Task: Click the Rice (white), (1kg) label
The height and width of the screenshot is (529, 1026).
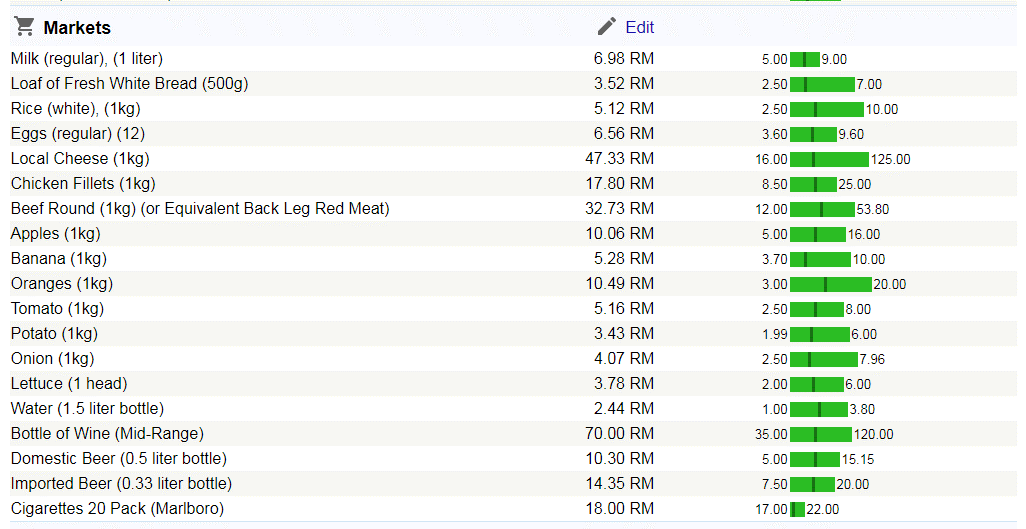Action: 76,109
